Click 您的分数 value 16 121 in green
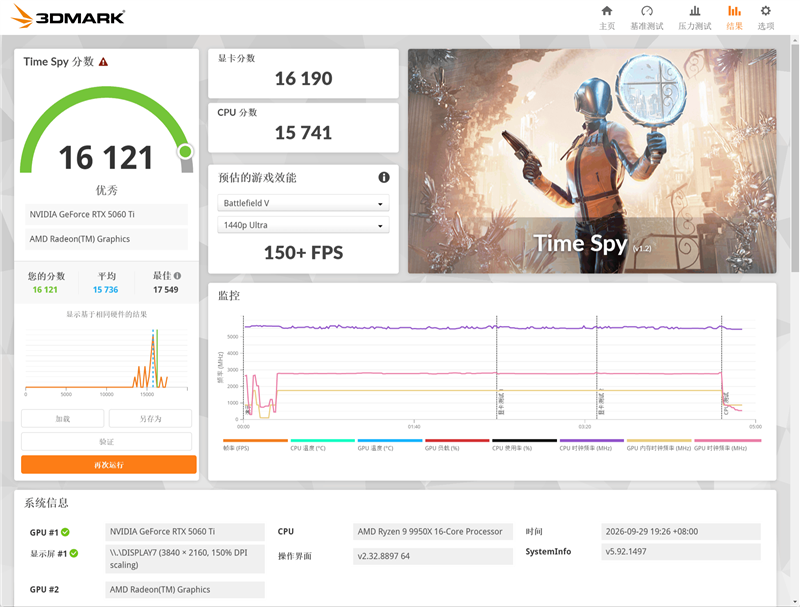This screenshot has width=800, height=607. tap(45, 290)
